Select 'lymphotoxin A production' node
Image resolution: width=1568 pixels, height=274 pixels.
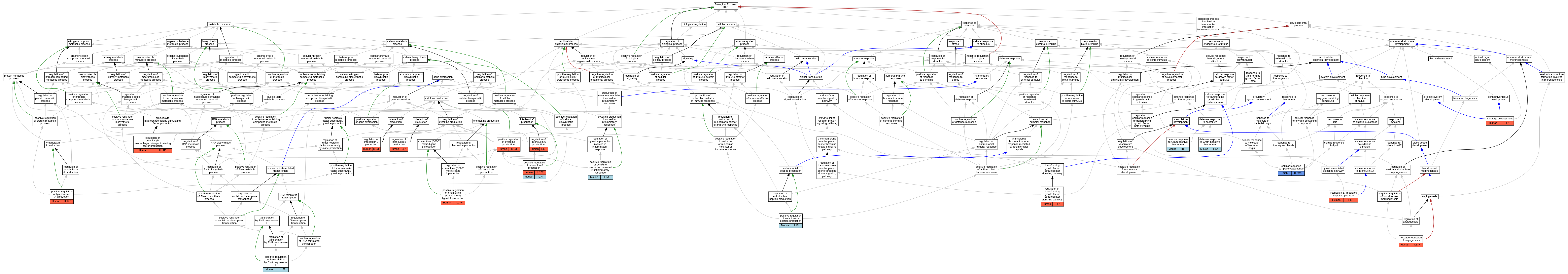click(53, 144)
